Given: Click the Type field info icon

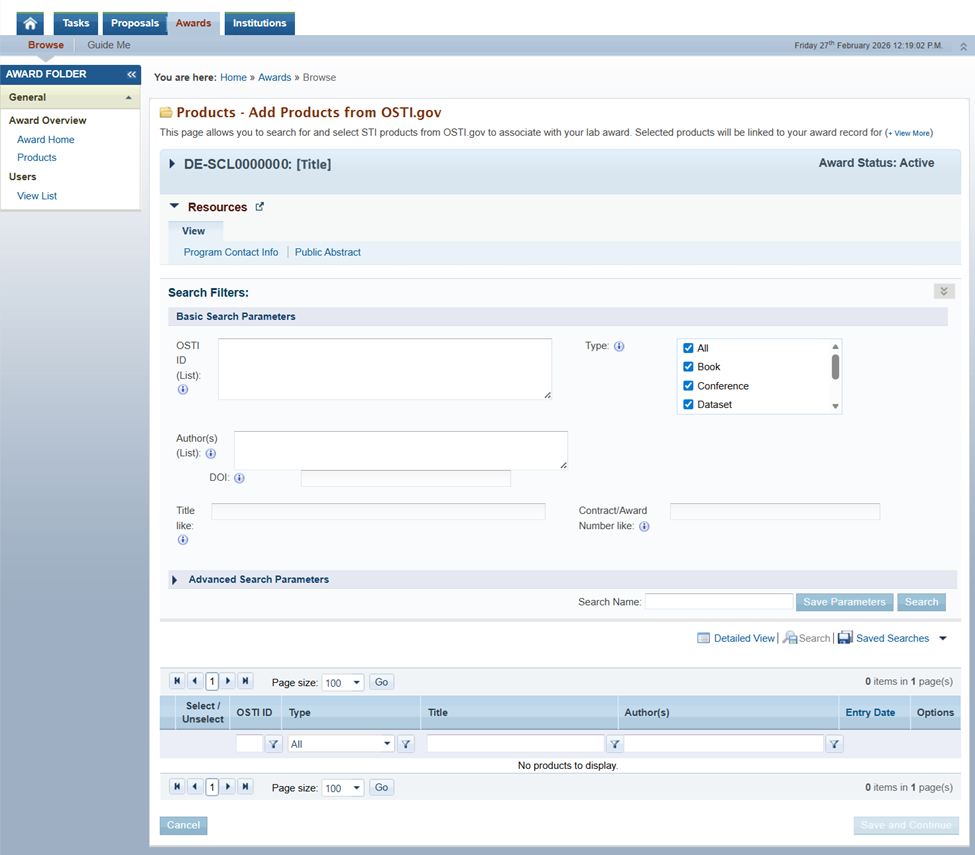Looking at the screenshot, I should pyautogui.click(x=619, y=347).
